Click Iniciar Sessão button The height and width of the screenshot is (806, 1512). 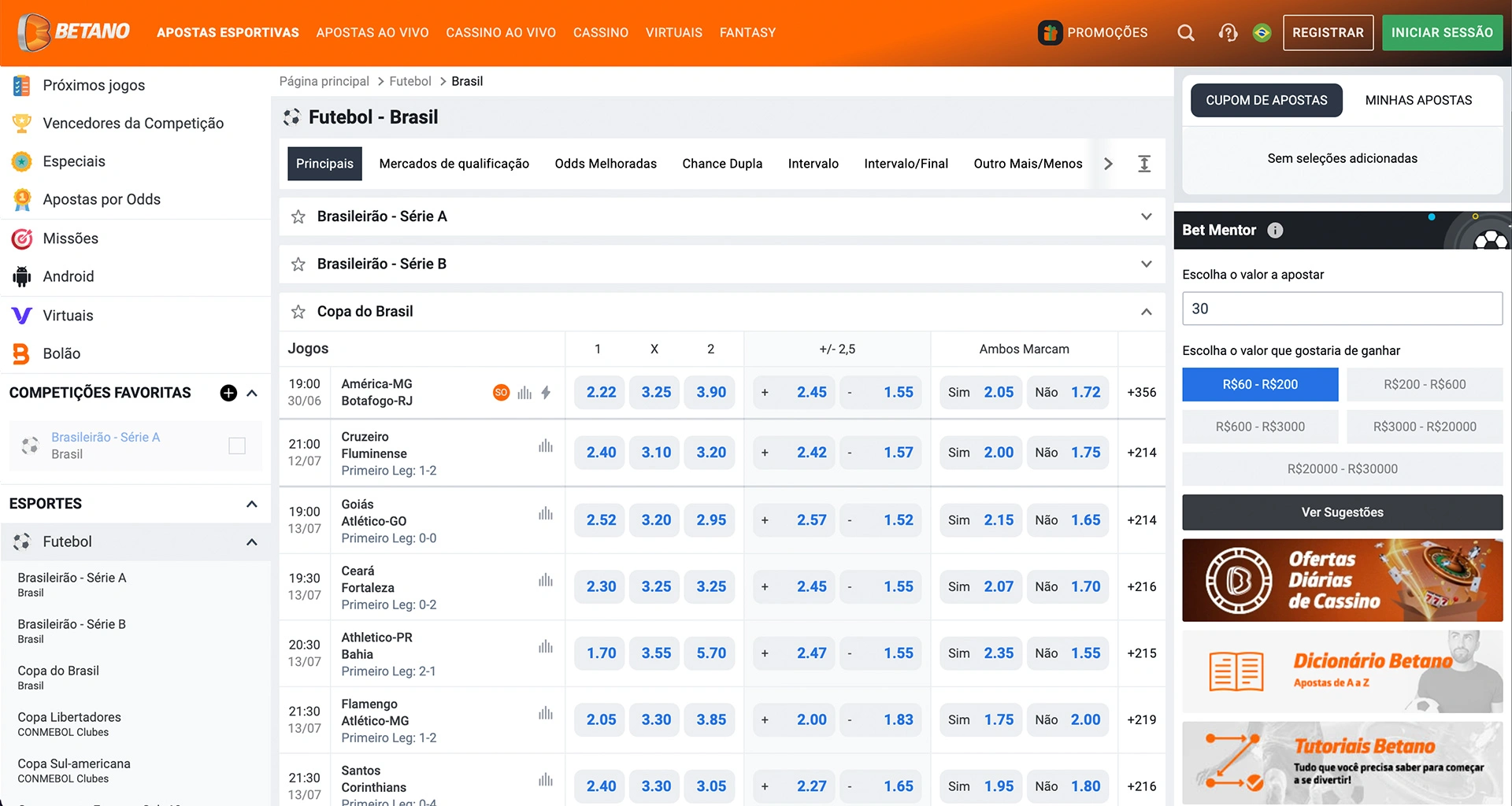pos(1442,33)
